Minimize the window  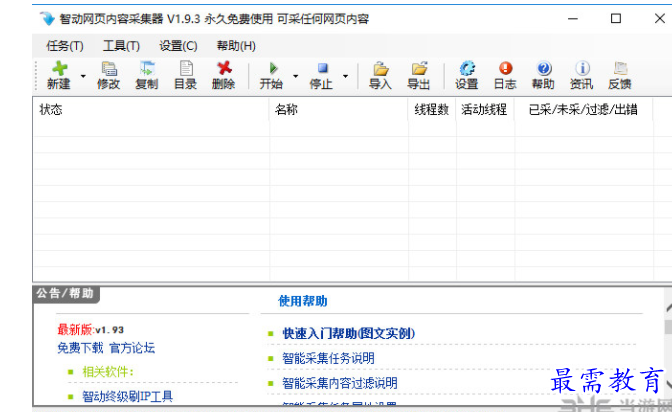573,18
